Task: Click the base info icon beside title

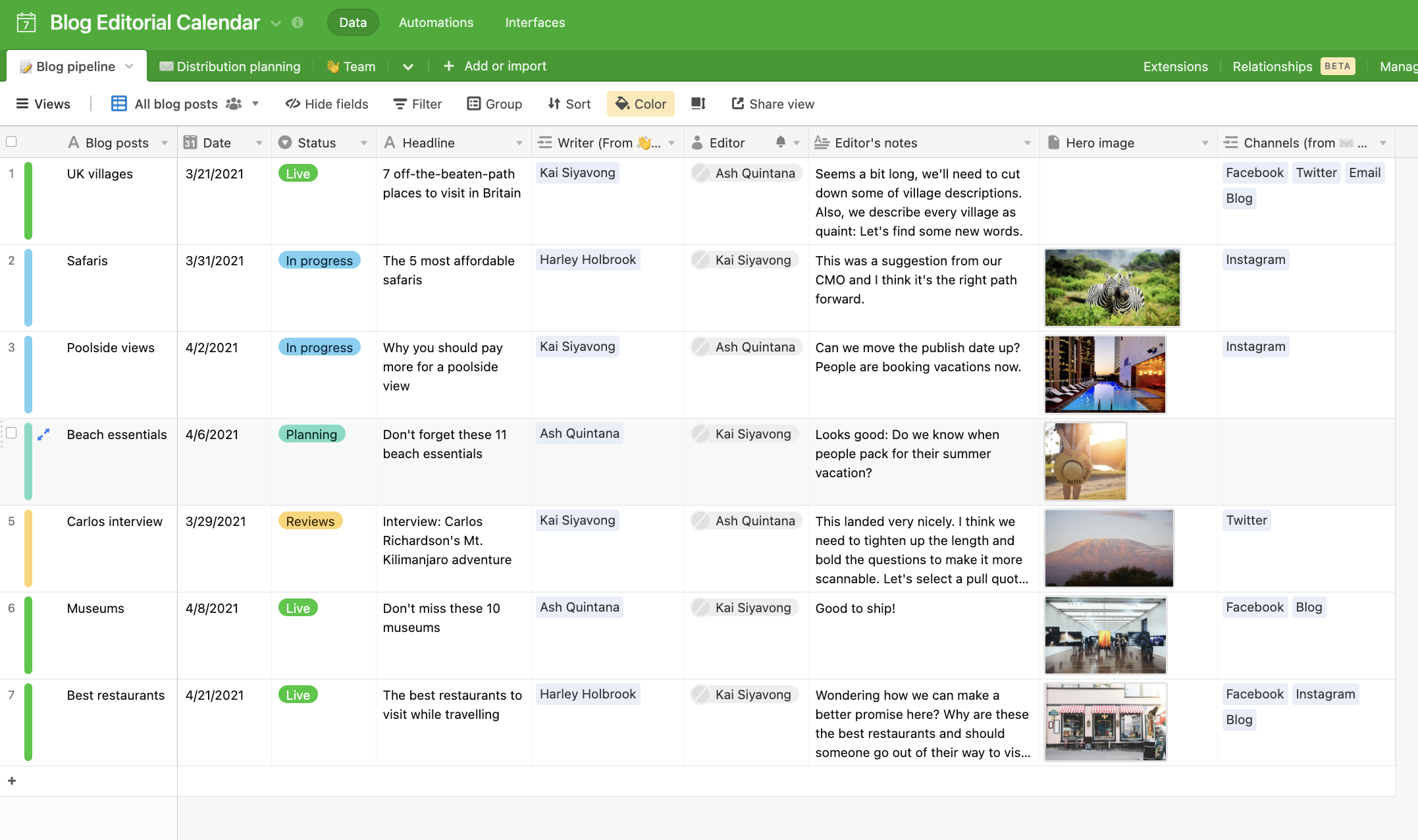Action: point(298,22)
